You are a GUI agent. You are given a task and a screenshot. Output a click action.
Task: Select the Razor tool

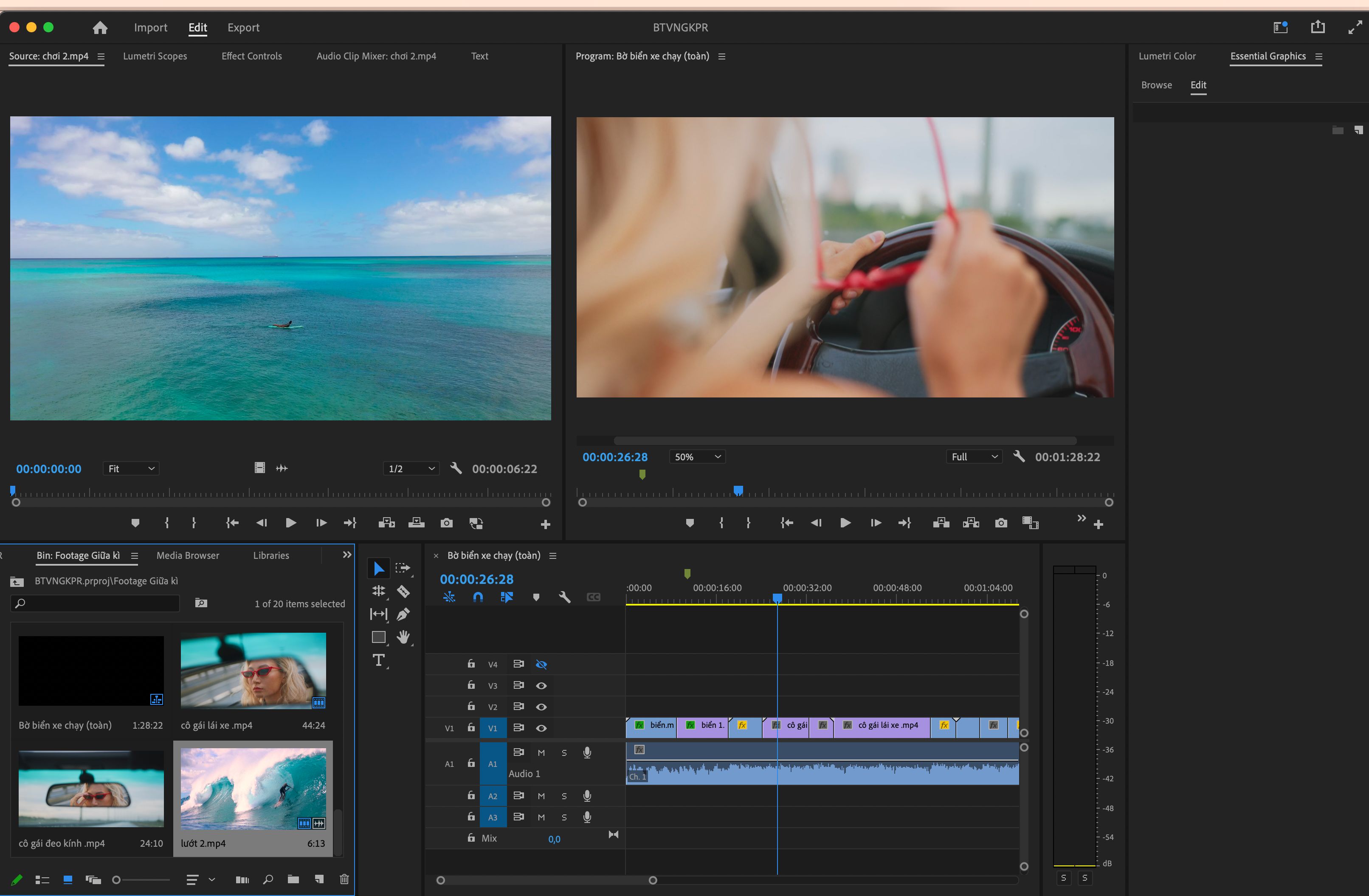(403, 591)
